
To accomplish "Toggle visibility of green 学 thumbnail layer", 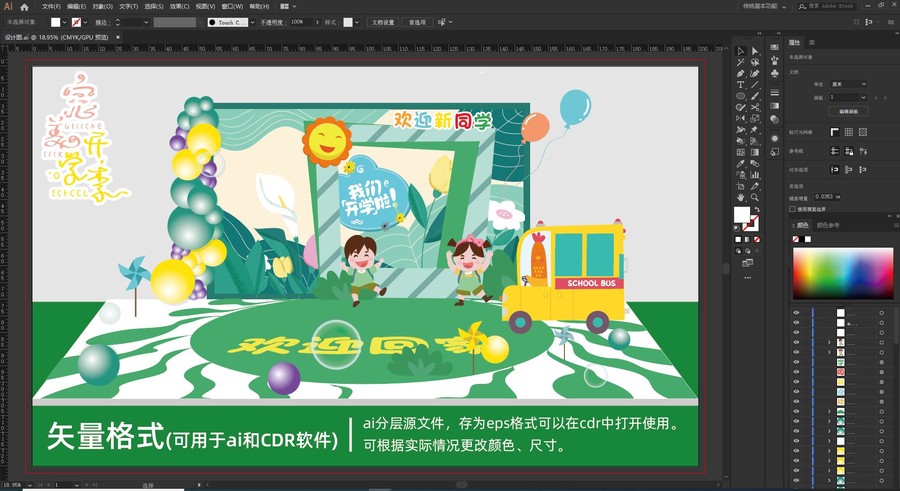I will (796, 362).
